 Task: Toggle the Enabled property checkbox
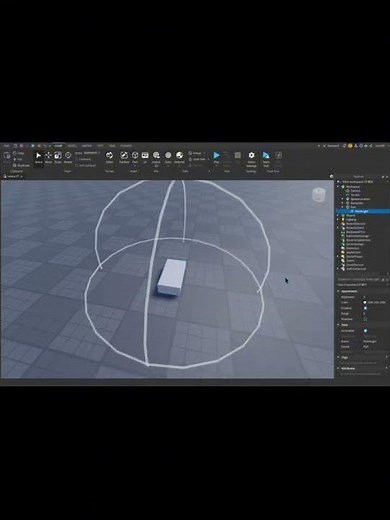click(x=365, y=308)
